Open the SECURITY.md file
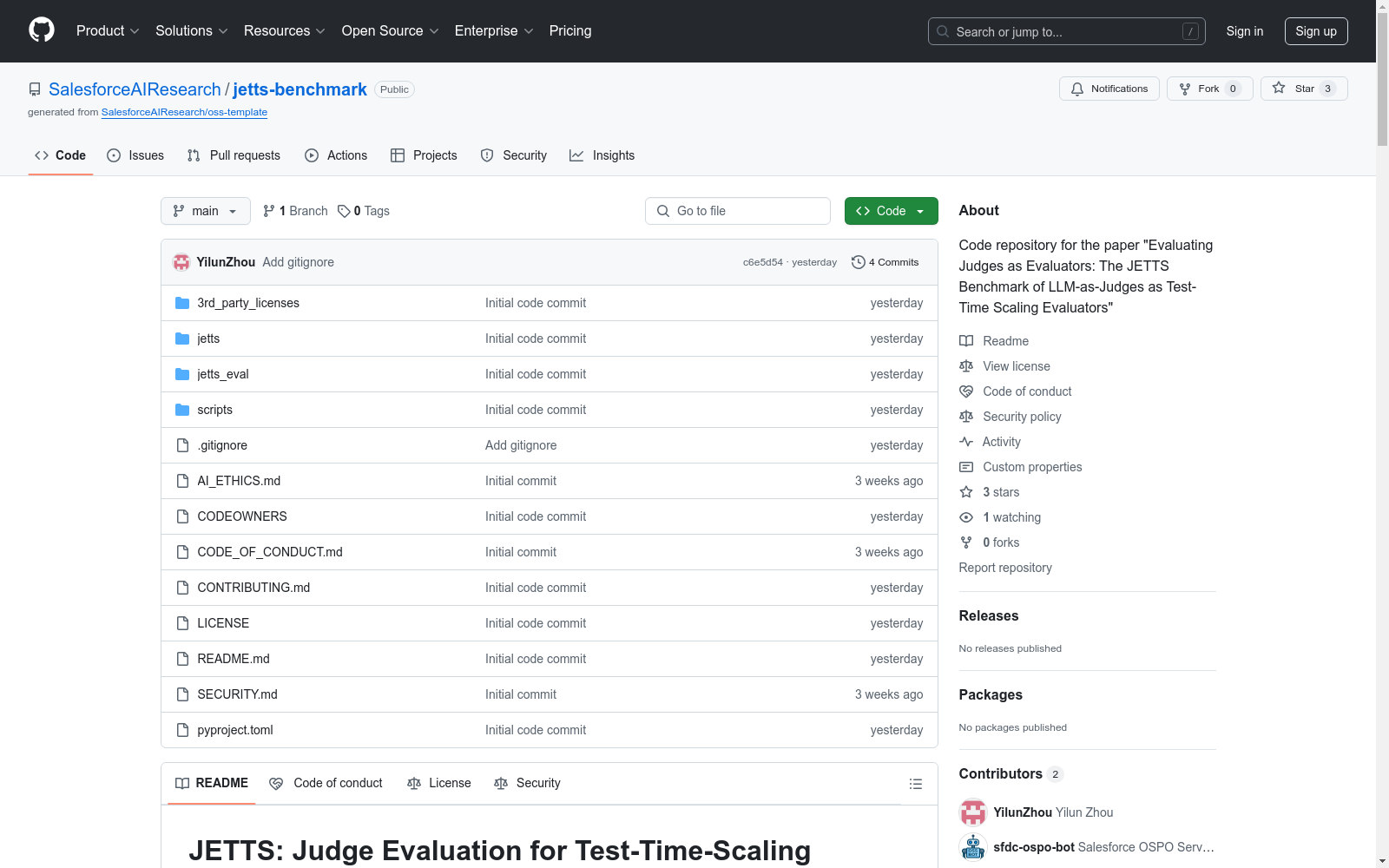Viewport: 1389px width, 868px height. 238,694
